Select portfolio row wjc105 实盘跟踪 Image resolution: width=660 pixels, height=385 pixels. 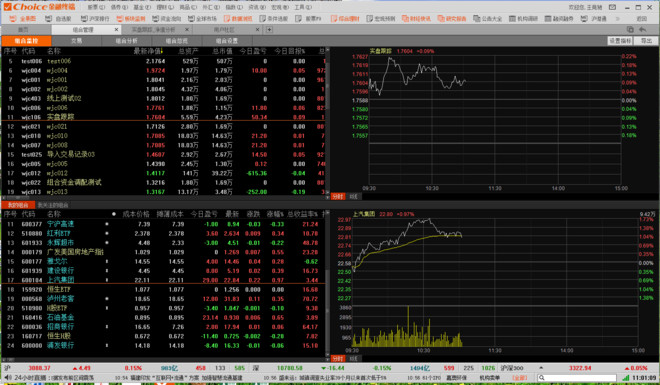(x=163, y=117)
